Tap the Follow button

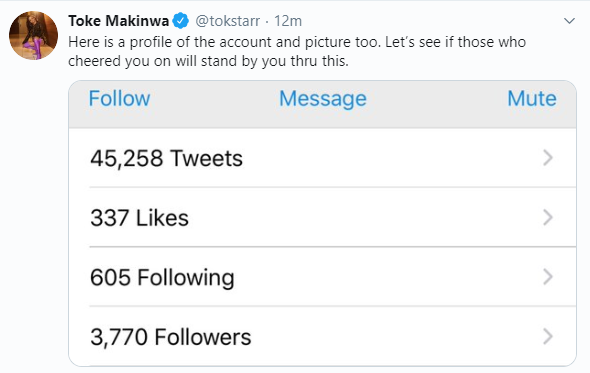click(119, 99)
